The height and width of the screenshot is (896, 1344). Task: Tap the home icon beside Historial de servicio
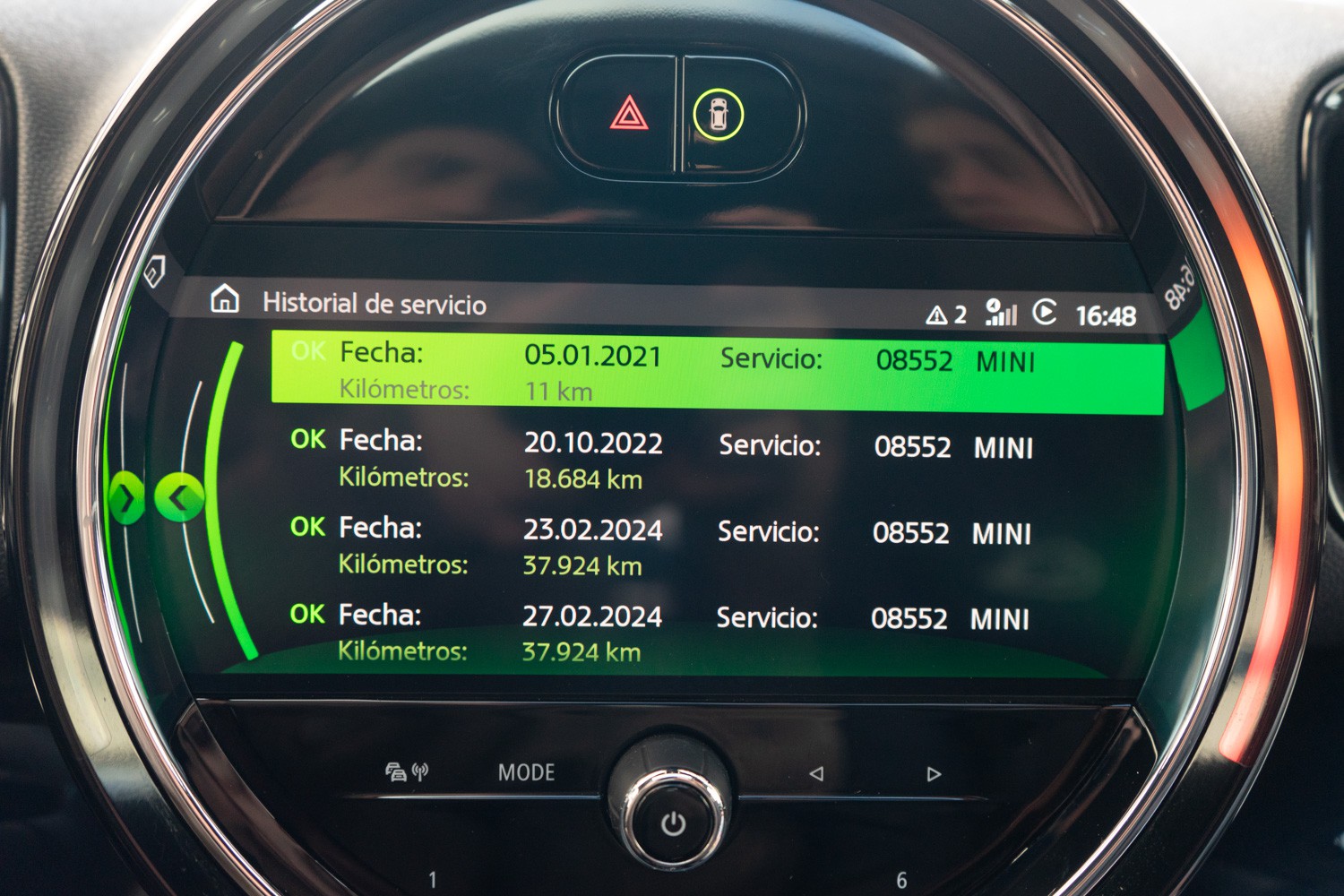coord(225,298)
